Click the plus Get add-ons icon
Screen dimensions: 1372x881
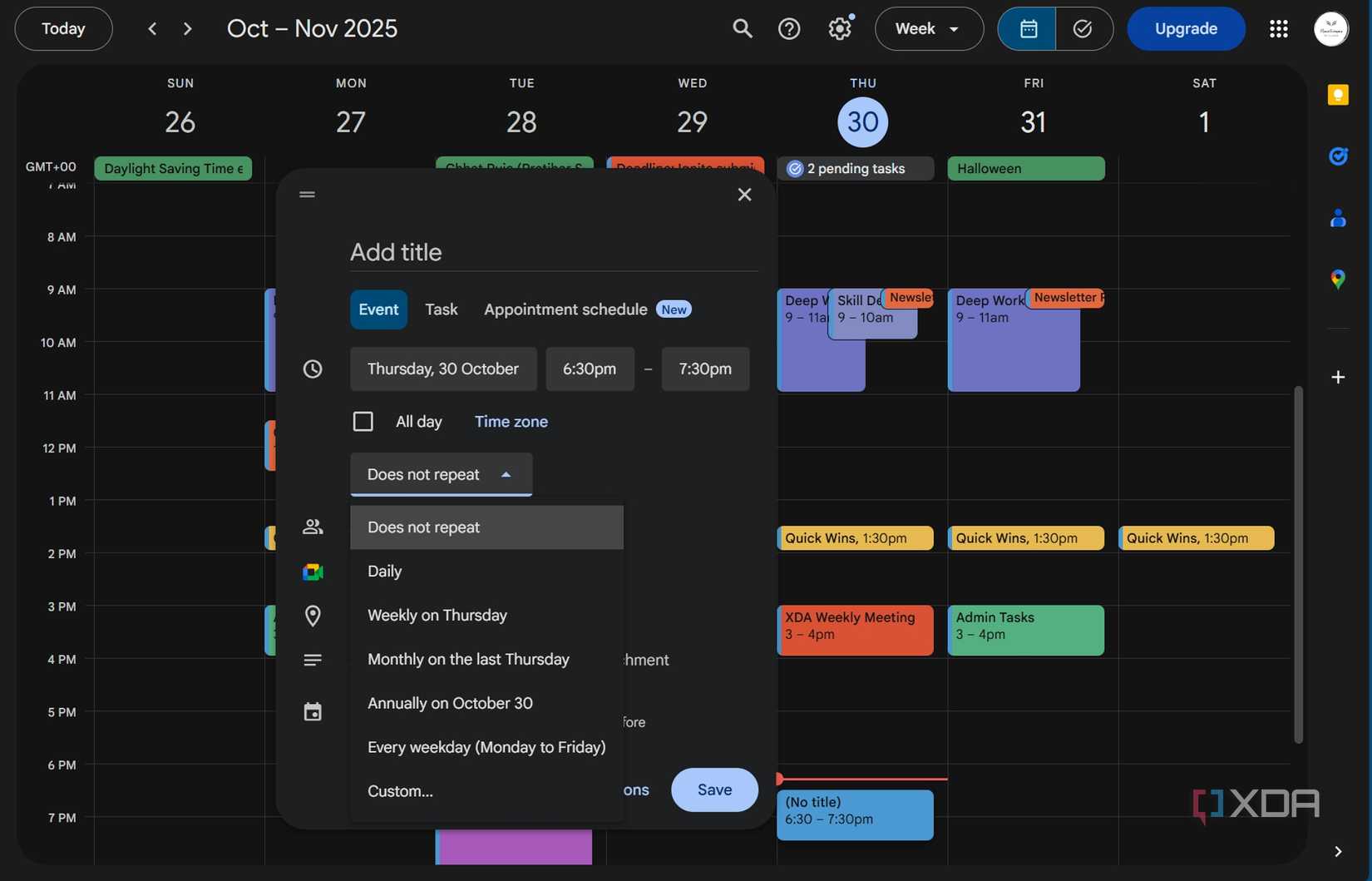[1338, 377]
